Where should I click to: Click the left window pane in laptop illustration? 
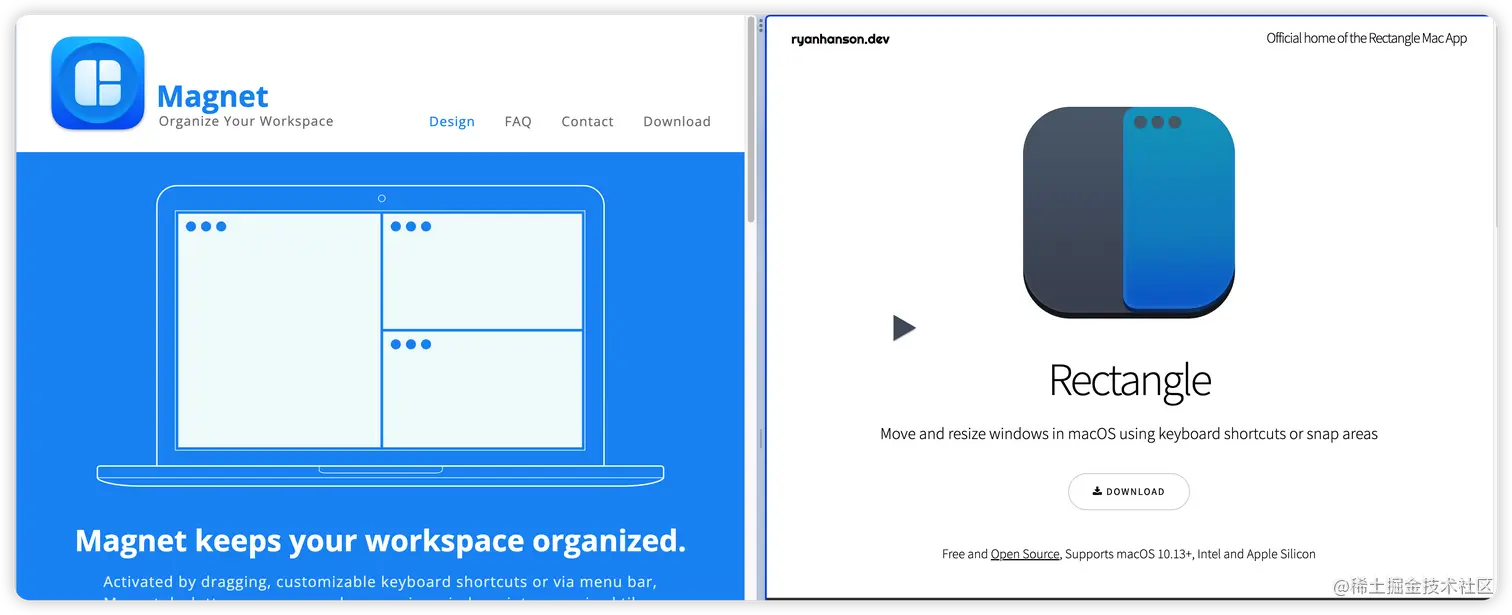pyautogui.click(x=279, y=330)
